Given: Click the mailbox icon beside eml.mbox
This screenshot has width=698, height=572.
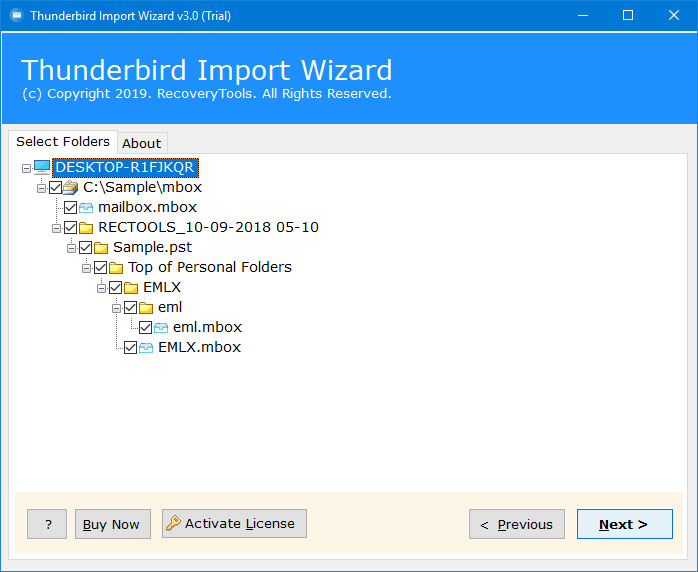Looking at the screenshot, I should point(161,328).
